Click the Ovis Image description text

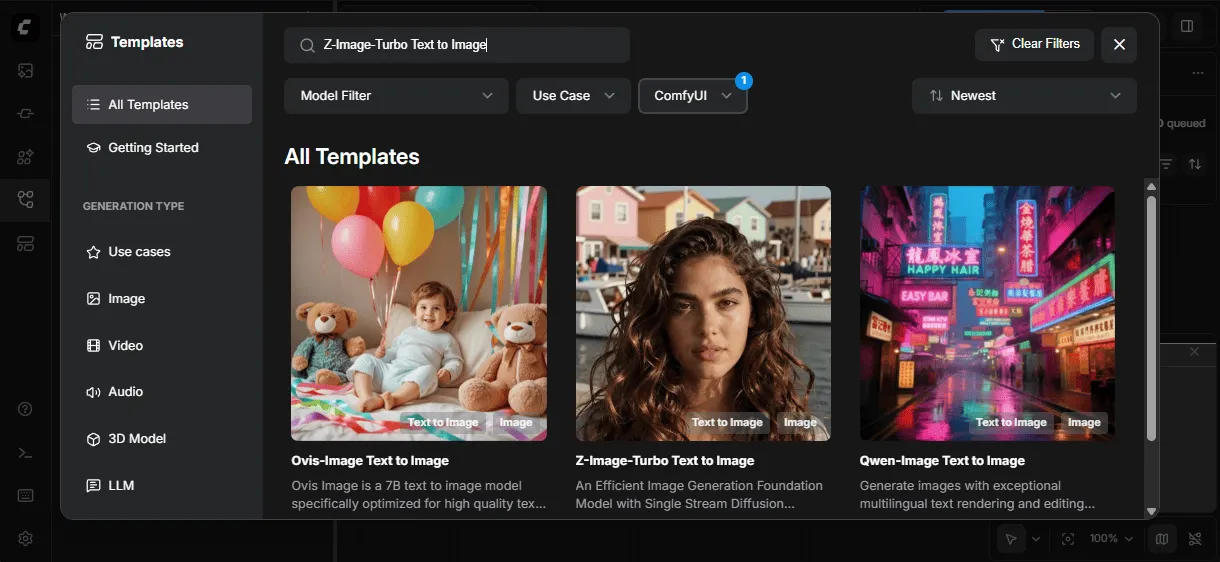point(419,495)
